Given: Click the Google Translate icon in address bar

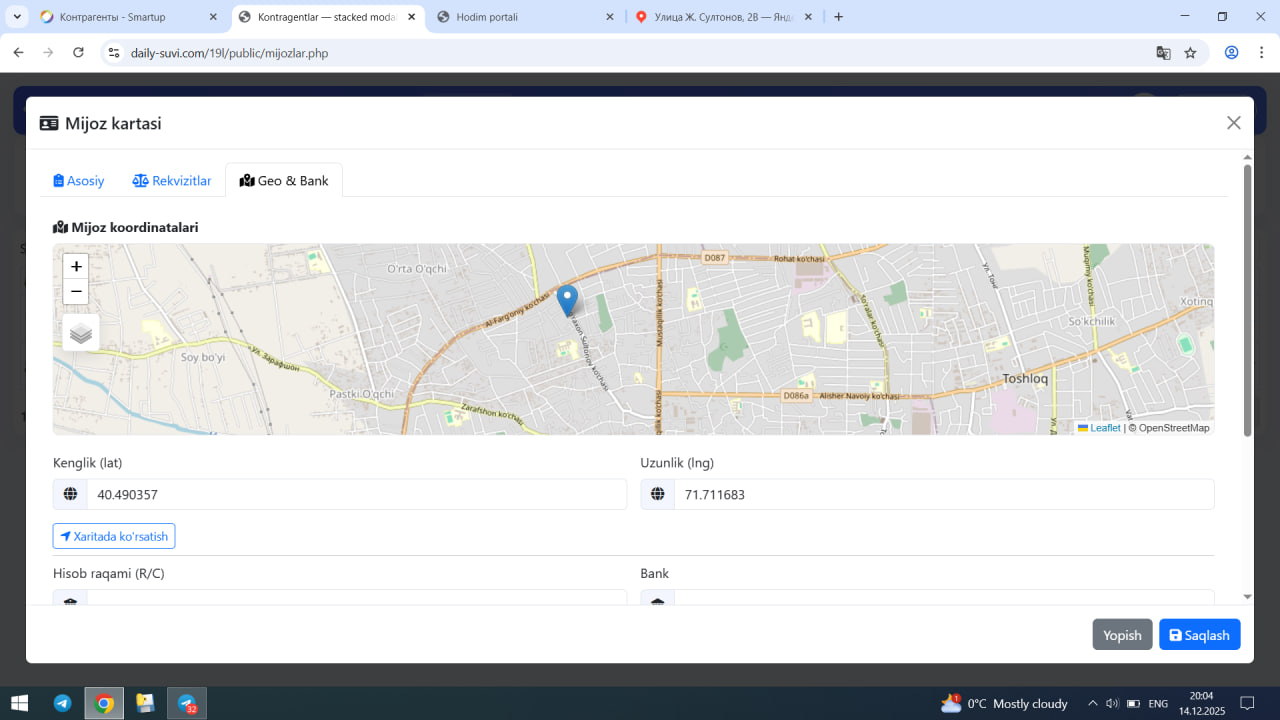Looking at the screenshot, I should (x=1163, y=53).
